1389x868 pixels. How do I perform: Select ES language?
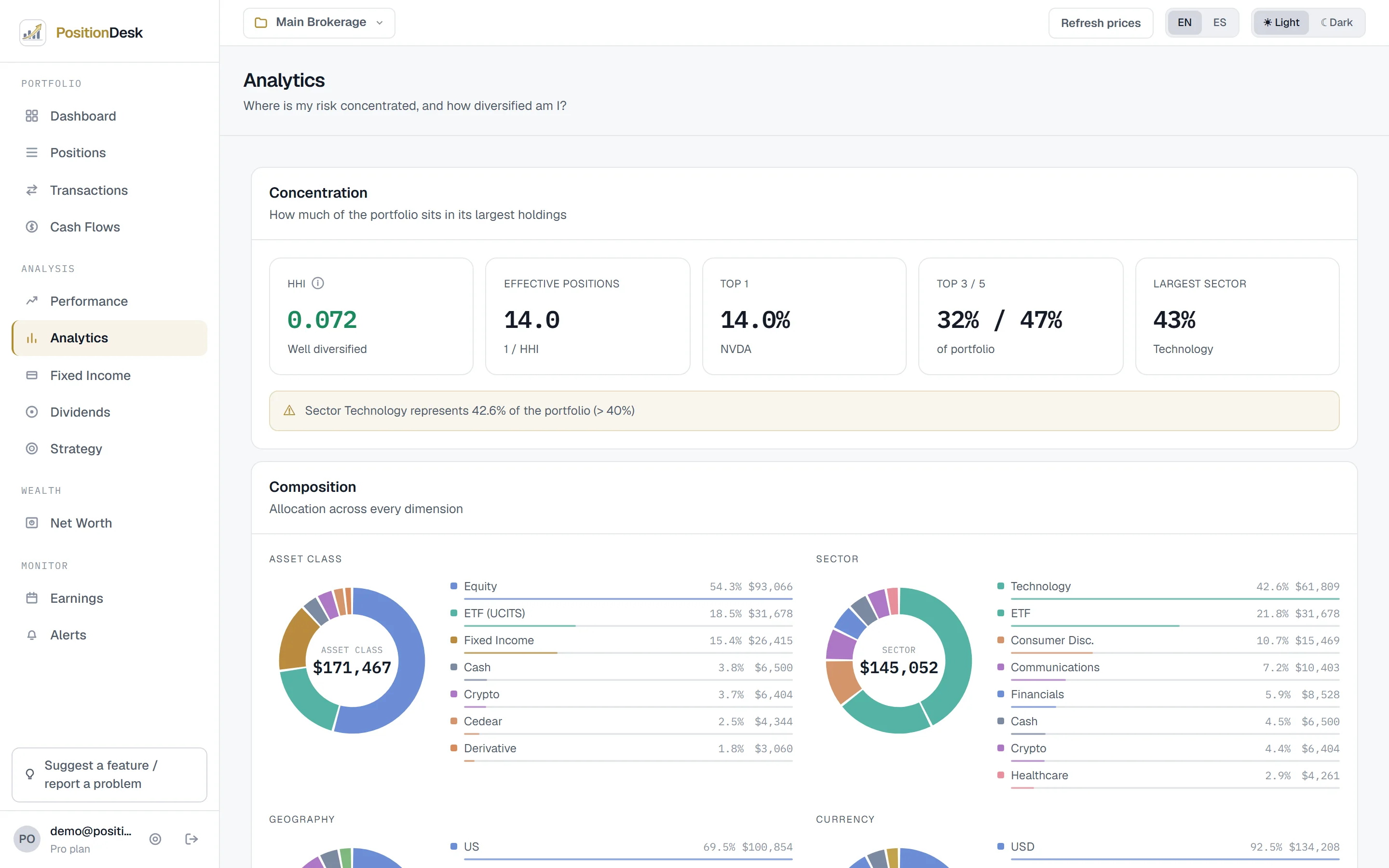pyautogui.click(x=1220, y=22)
